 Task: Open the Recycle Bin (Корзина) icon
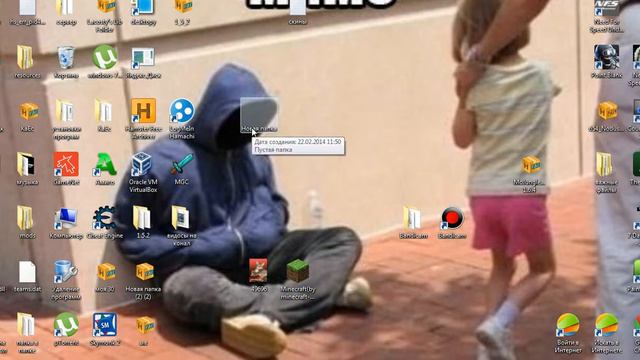[66, 61]
